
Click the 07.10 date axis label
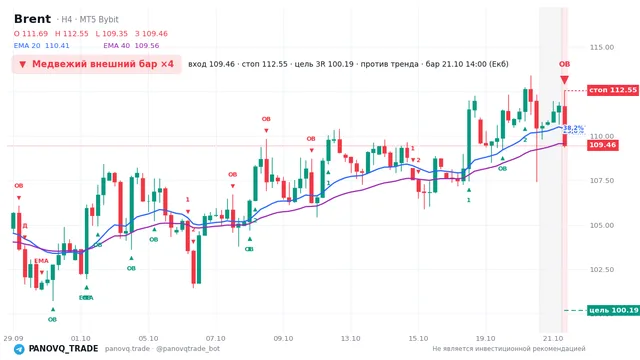pyautogui.click(x=216, y=339)
